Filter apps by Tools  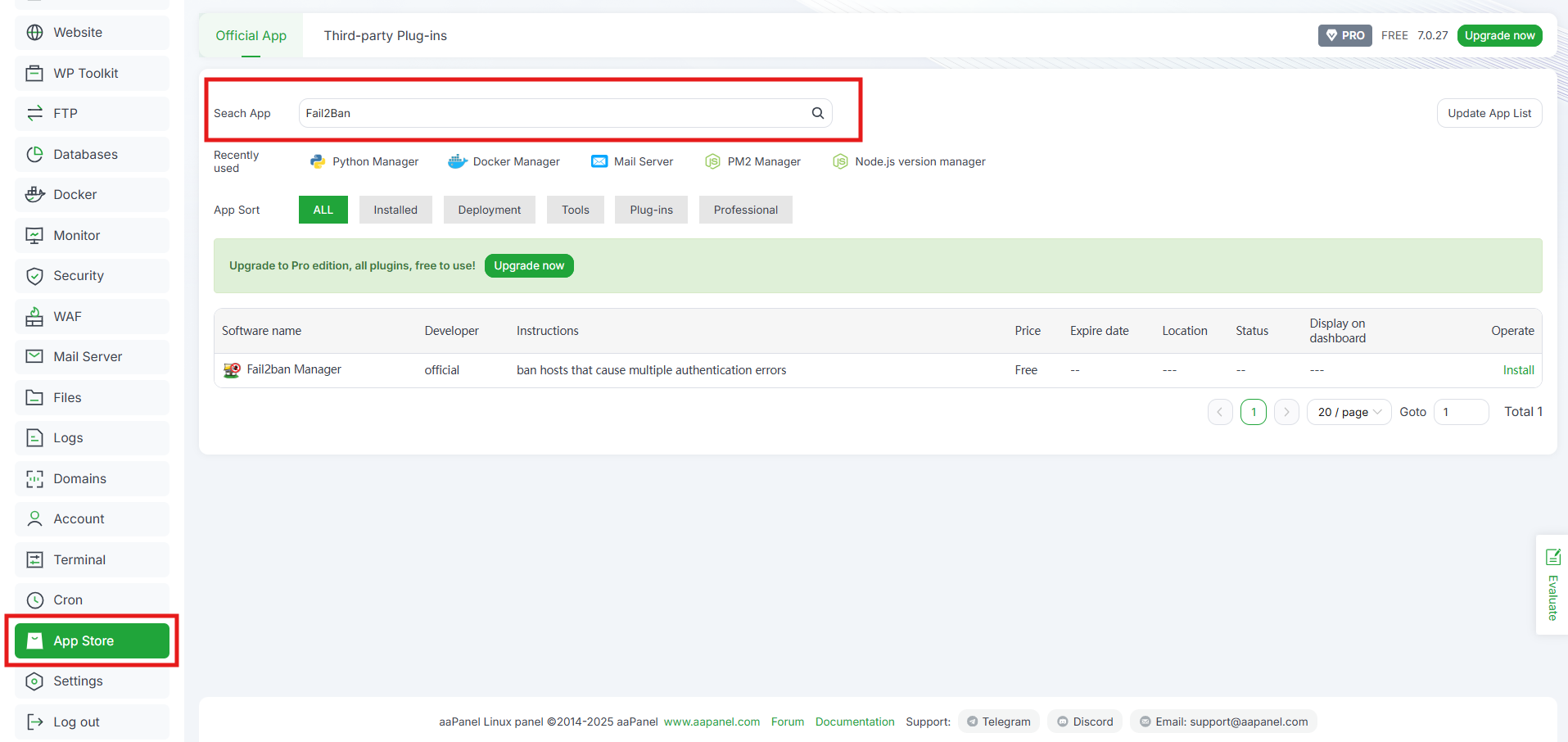576,210
